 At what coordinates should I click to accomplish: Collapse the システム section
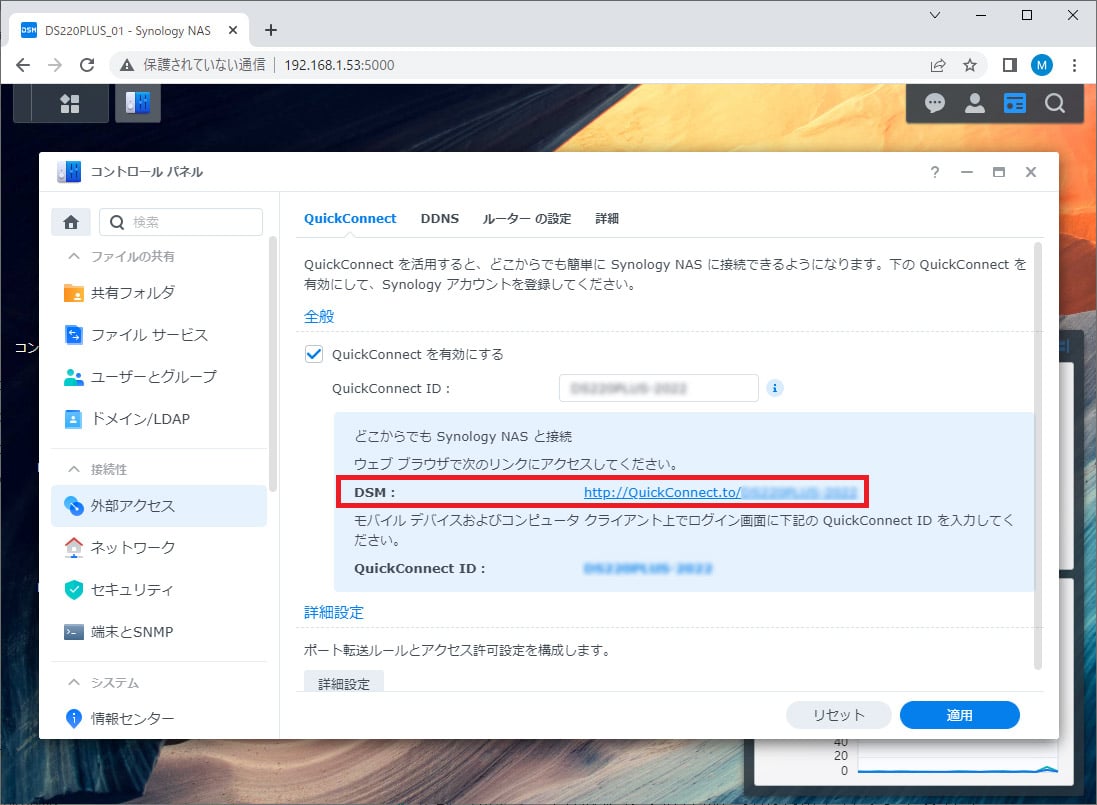pyautogui.click(x=73, y=682)
